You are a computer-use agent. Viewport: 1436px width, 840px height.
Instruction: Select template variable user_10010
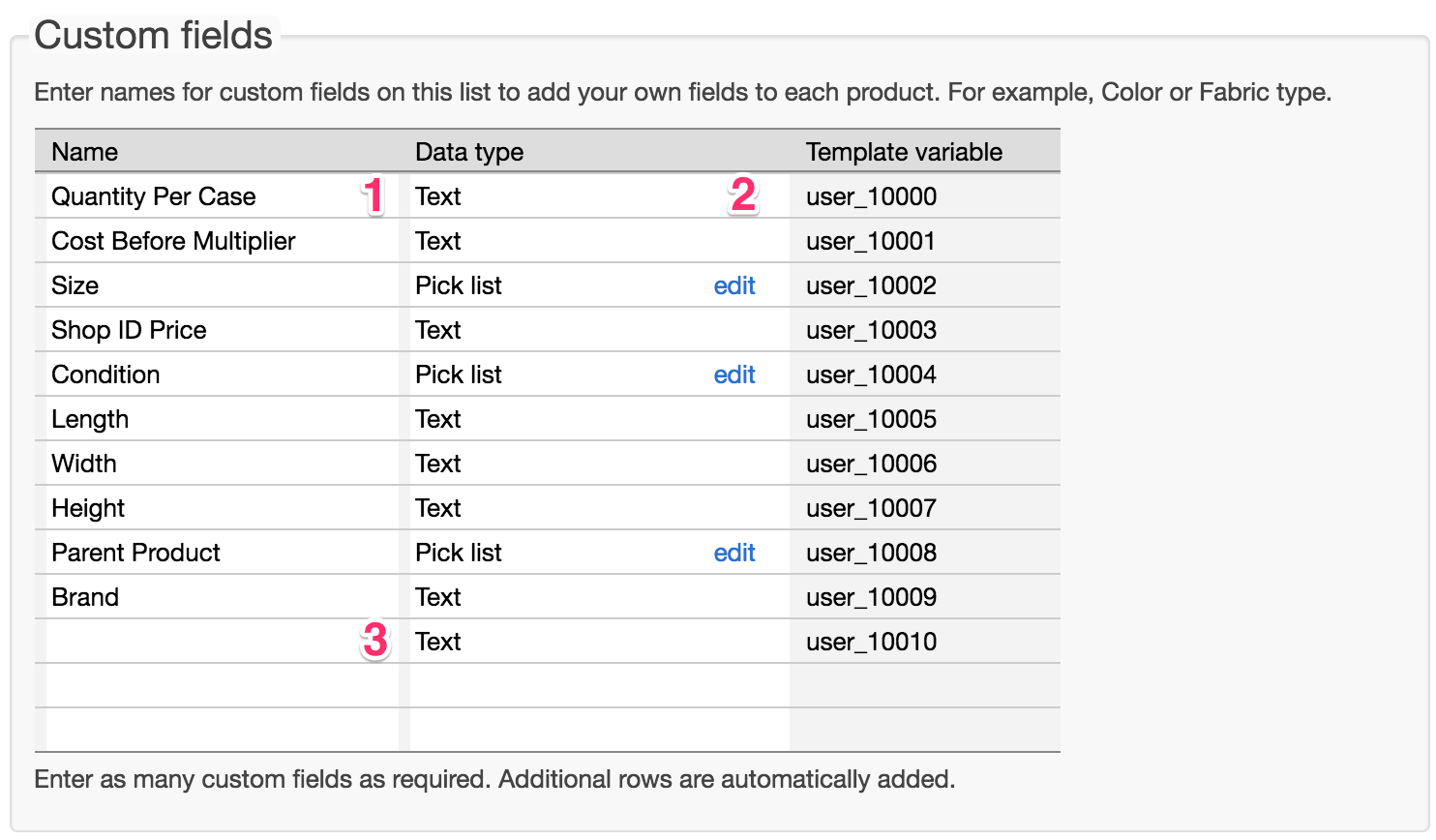point(871,642)
